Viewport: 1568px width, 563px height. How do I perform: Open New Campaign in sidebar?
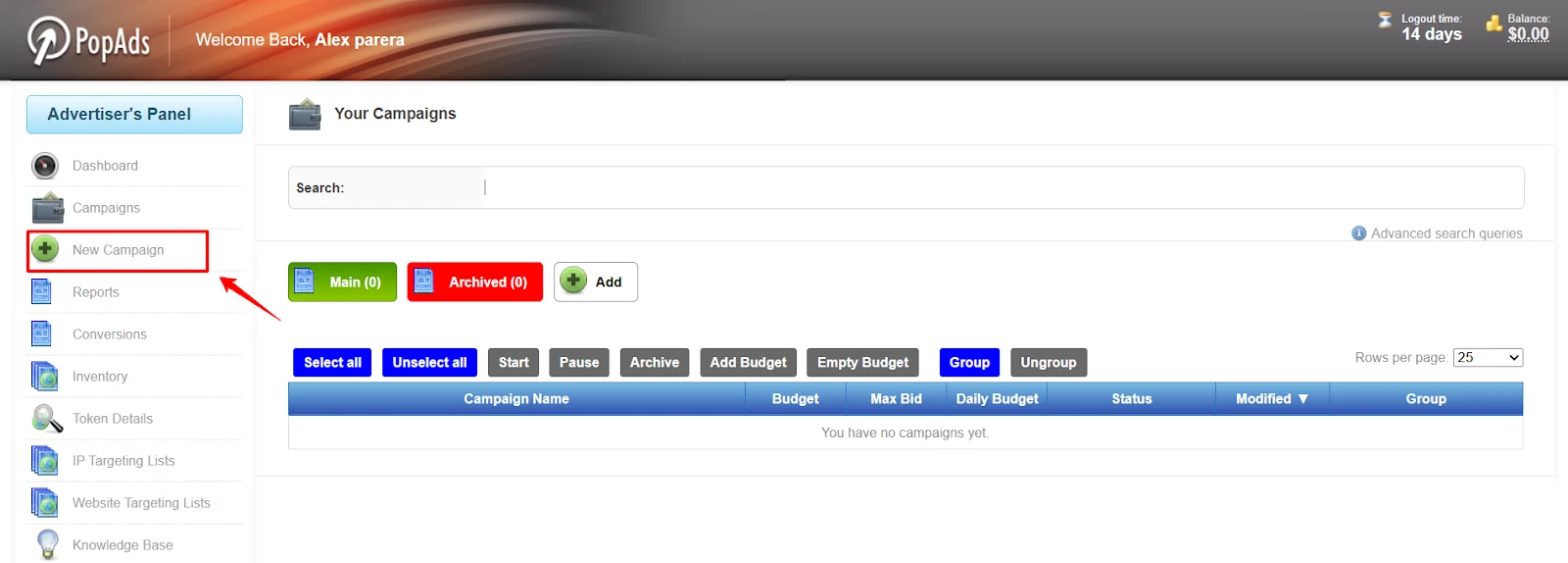(118, 250)
